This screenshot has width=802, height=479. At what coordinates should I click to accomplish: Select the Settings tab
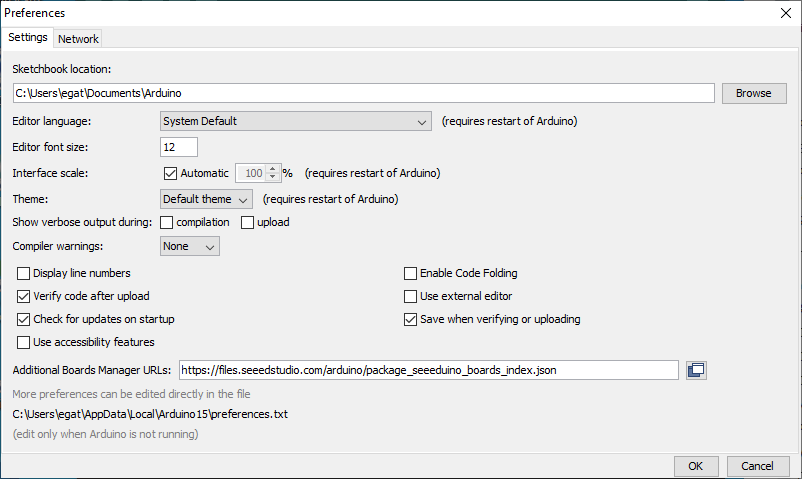(x=28, y=37)
